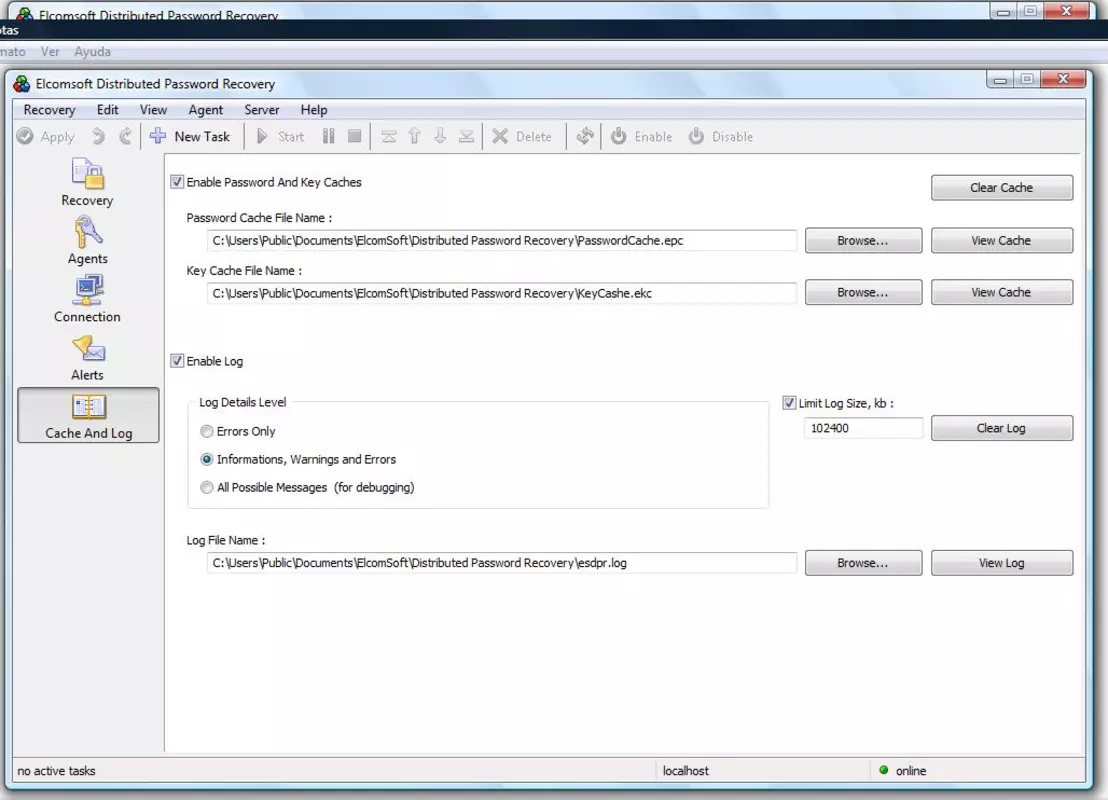This screenshot has width=1108, height=800.
Task: Click the Password Cache File Name field
Action: tap(502, 240)
